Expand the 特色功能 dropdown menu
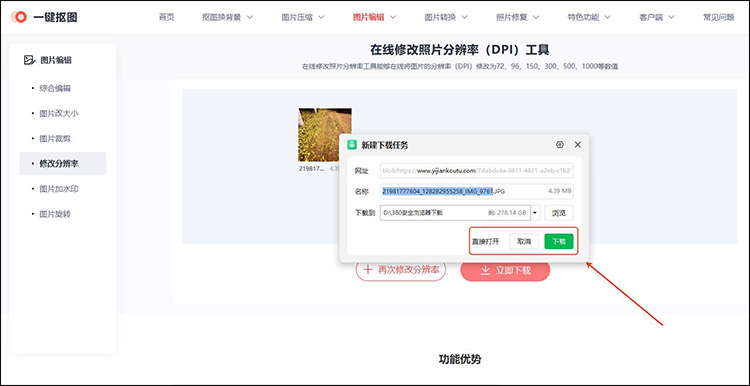 pos(589,17)
